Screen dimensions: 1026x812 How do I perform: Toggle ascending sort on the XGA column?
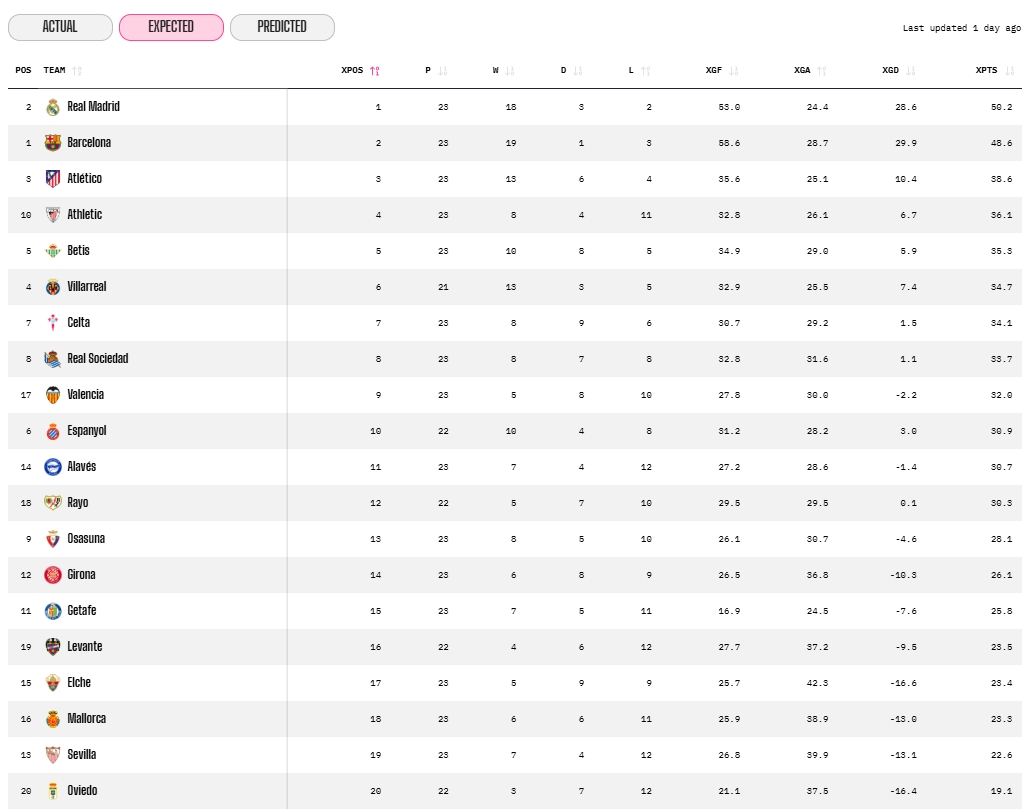[x=823, y=70]
